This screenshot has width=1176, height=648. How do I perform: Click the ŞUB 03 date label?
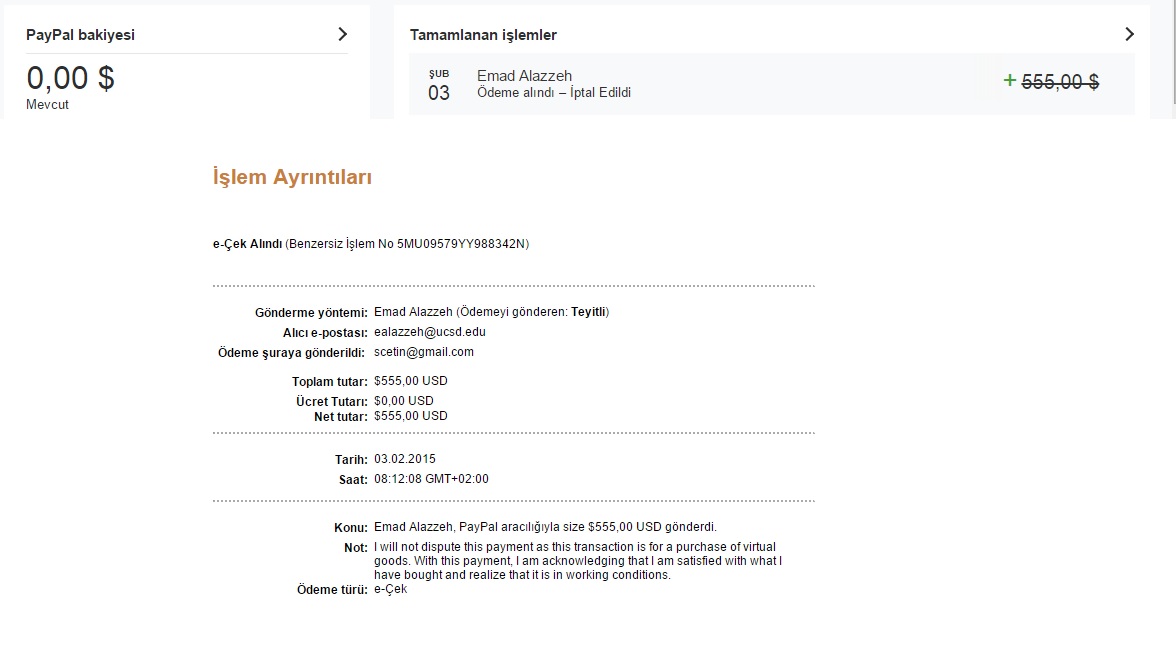click(439, 85)
